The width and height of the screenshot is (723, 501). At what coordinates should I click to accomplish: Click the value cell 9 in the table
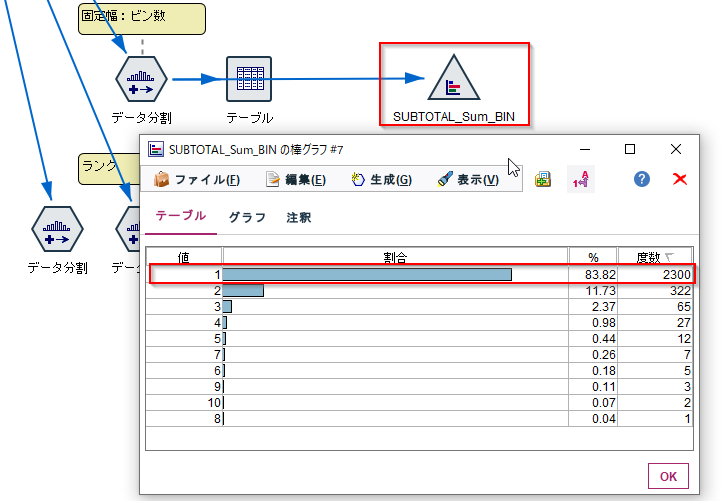point(184,387)
